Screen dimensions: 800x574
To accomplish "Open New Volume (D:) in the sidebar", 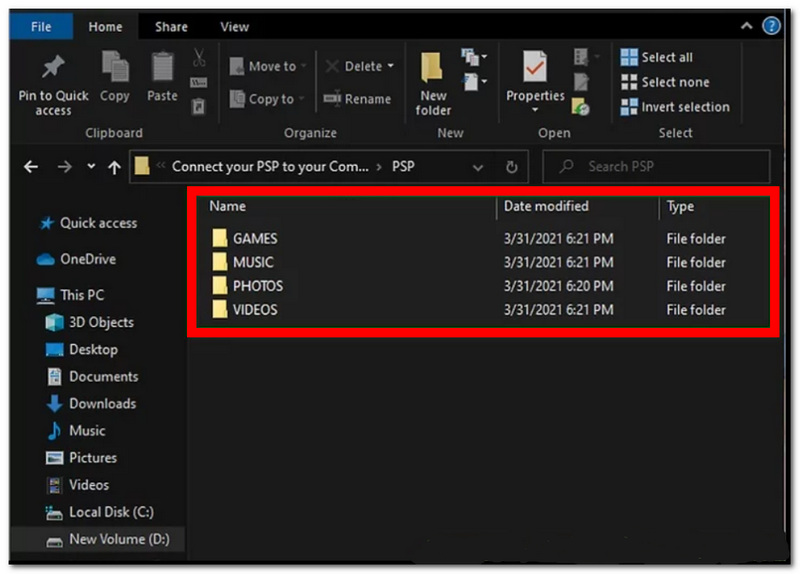I will (x=108, y=539).
